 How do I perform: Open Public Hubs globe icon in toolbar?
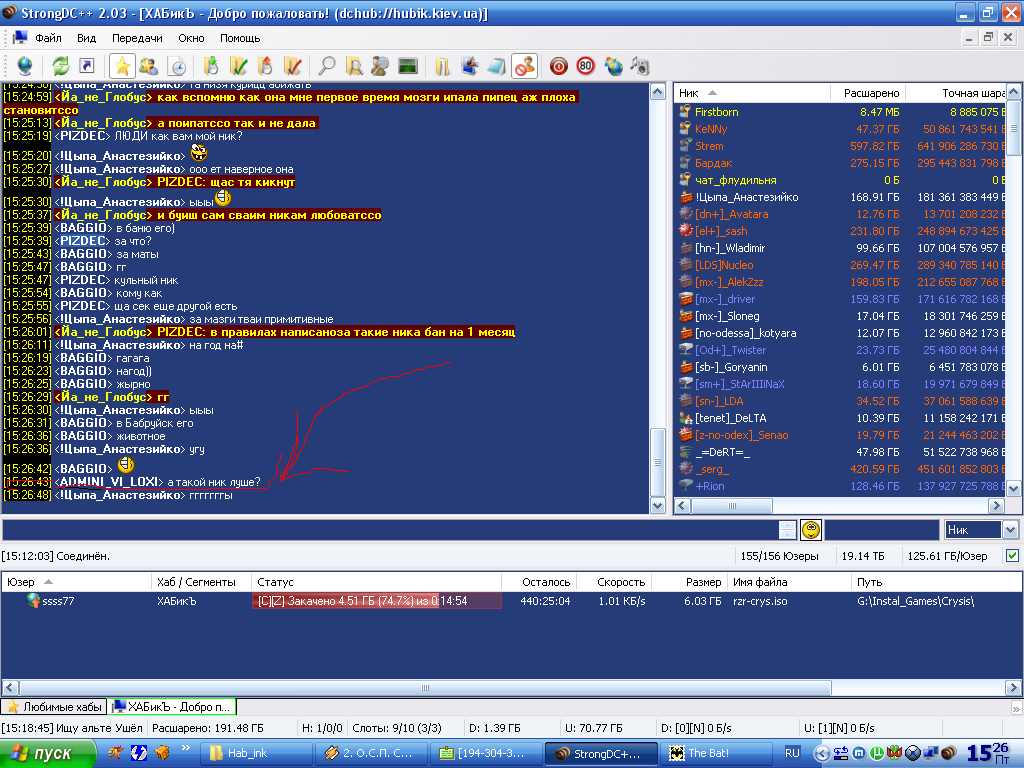point(24,66)
